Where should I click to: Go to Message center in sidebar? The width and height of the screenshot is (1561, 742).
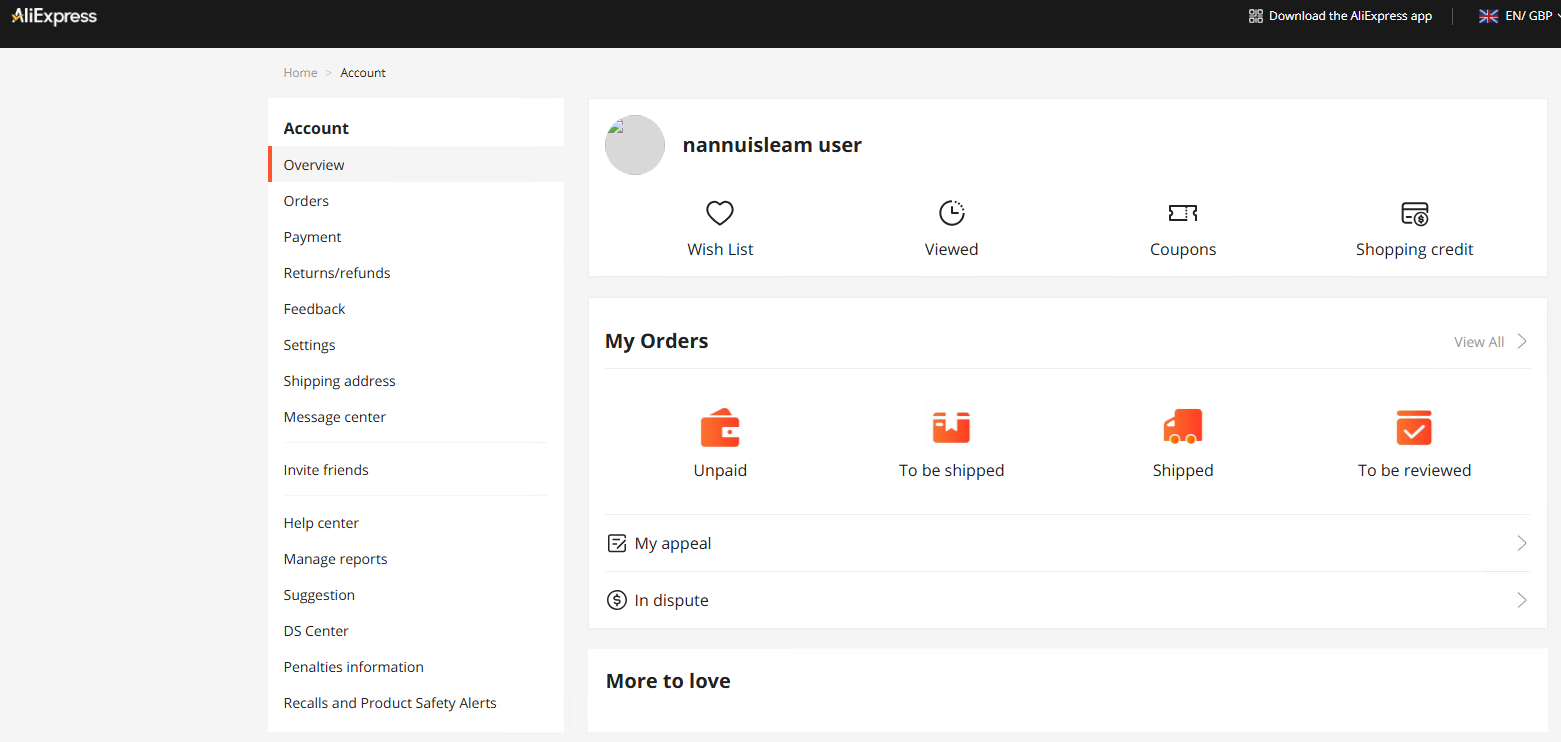pos(334,417)
